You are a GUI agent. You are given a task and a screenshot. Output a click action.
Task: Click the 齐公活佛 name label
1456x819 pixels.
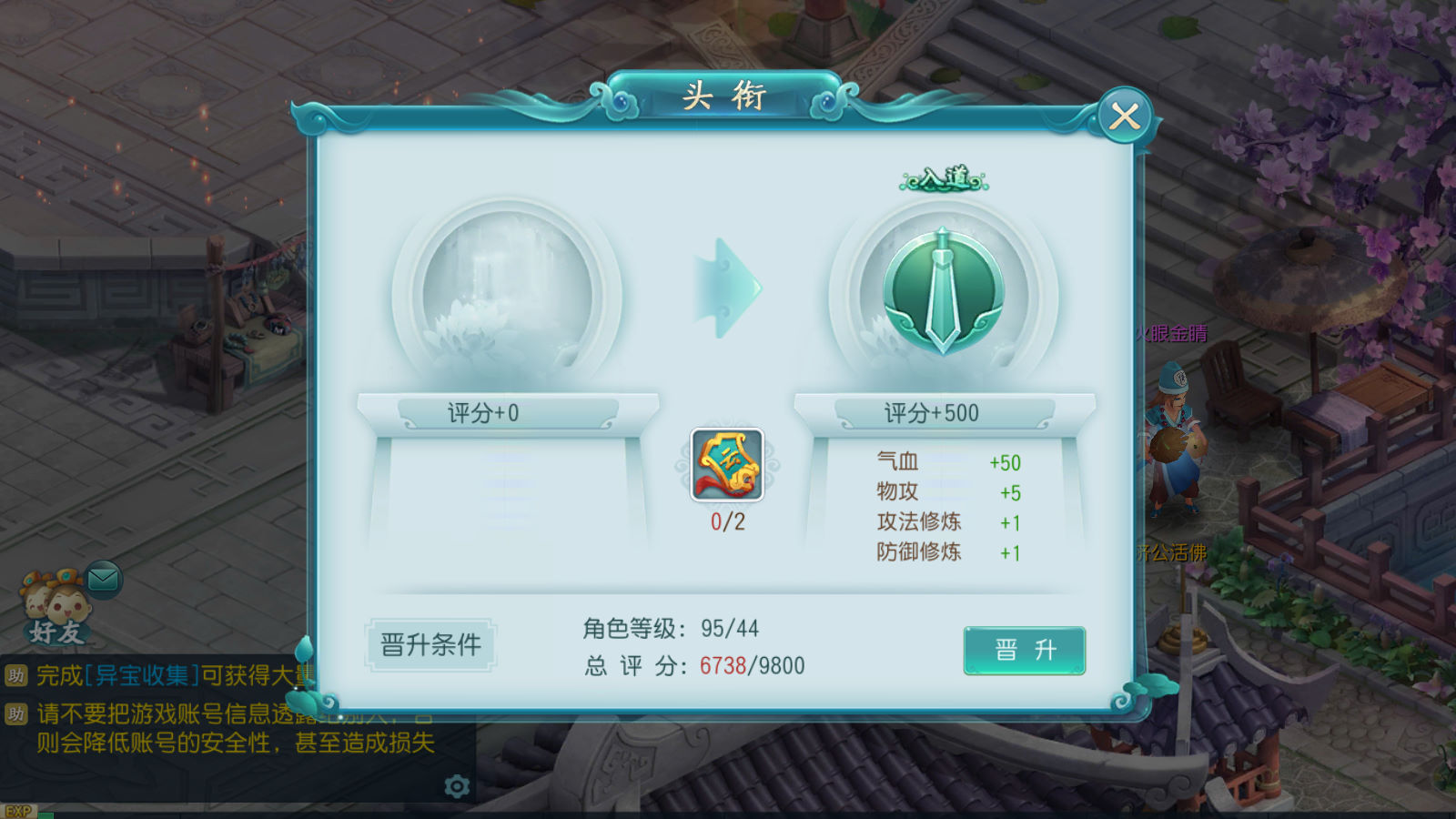1172,552
